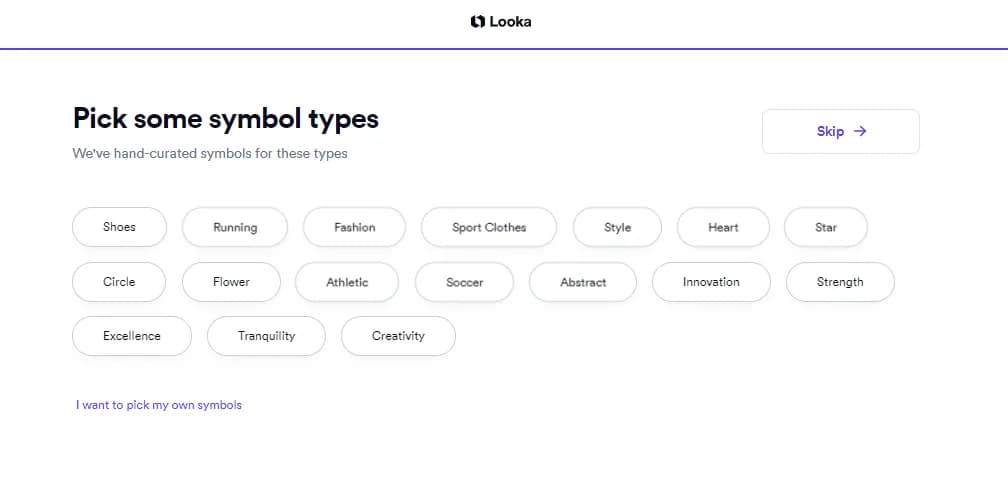
Task: Pick the Flower symbol chip
Action: [231, 282]
